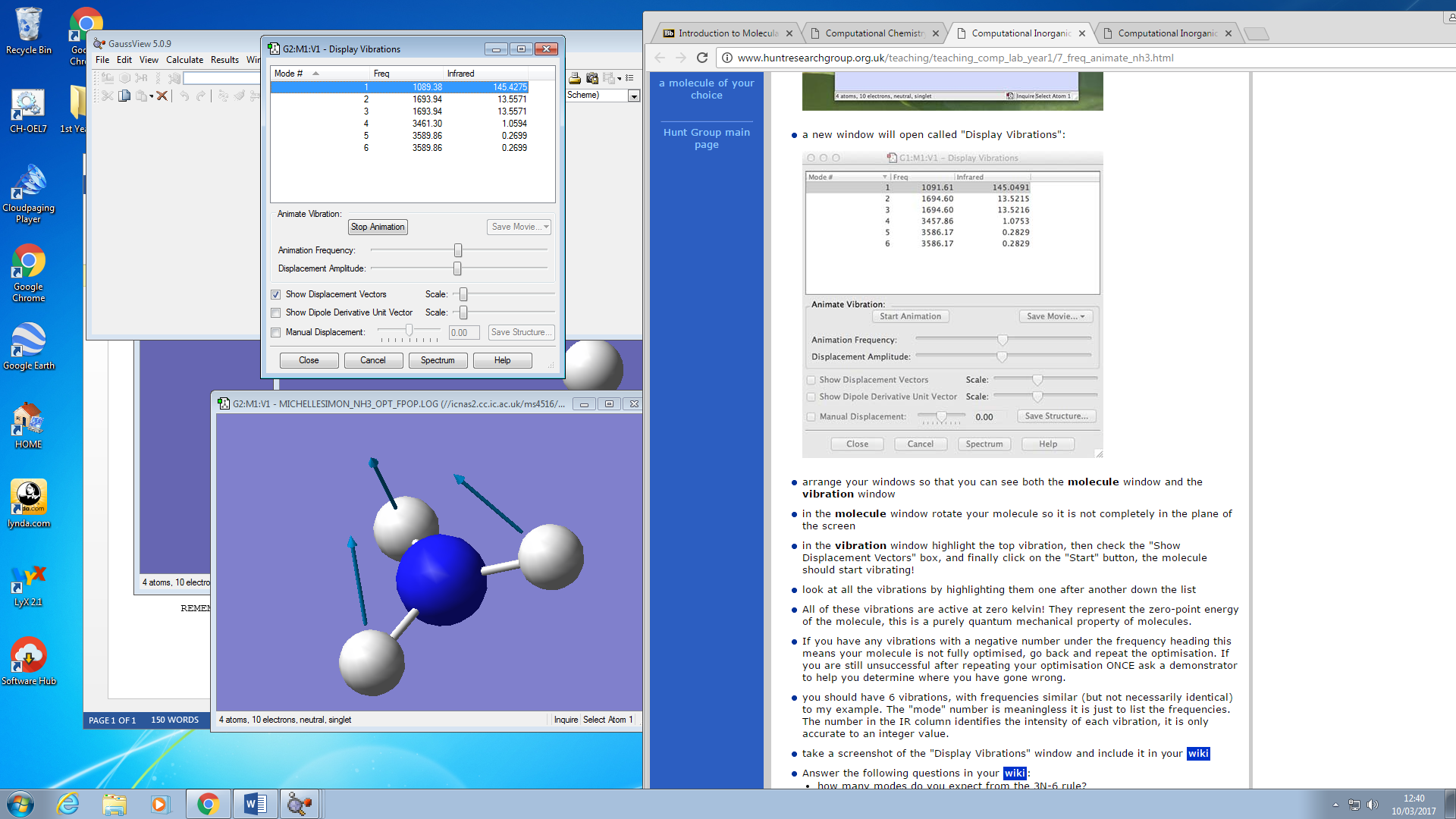Switch to the Computational Chemistry tab
Viewport: 1456px width, 819px height.
click(x=874, y=33)
